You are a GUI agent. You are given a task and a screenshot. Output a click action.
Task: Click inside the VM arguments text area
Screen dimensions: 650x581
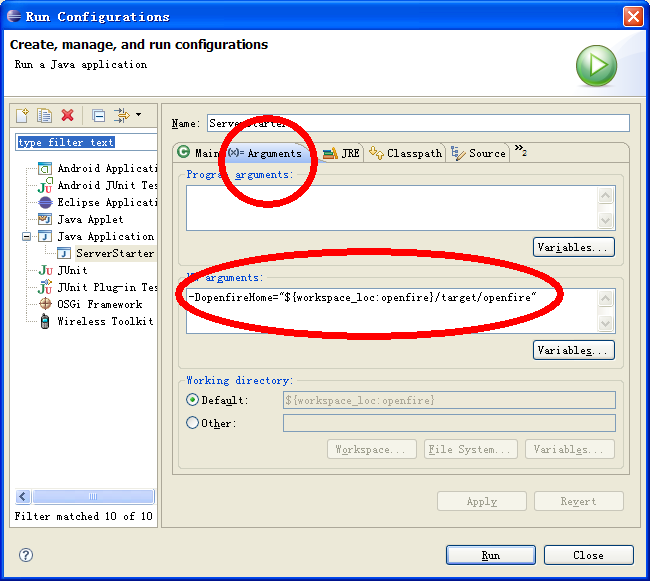point(391,311)
